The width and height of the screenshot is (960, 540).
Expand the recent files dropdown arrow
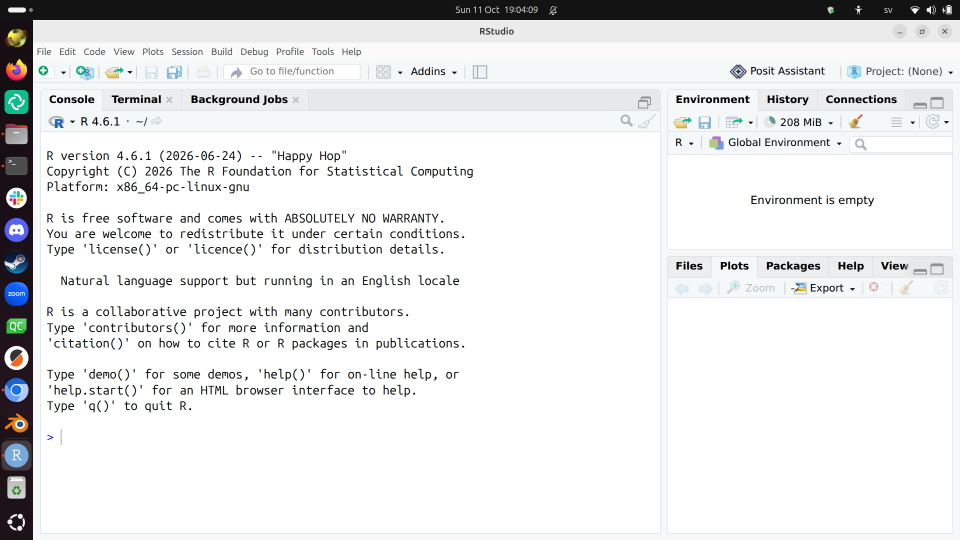point(130,72)
